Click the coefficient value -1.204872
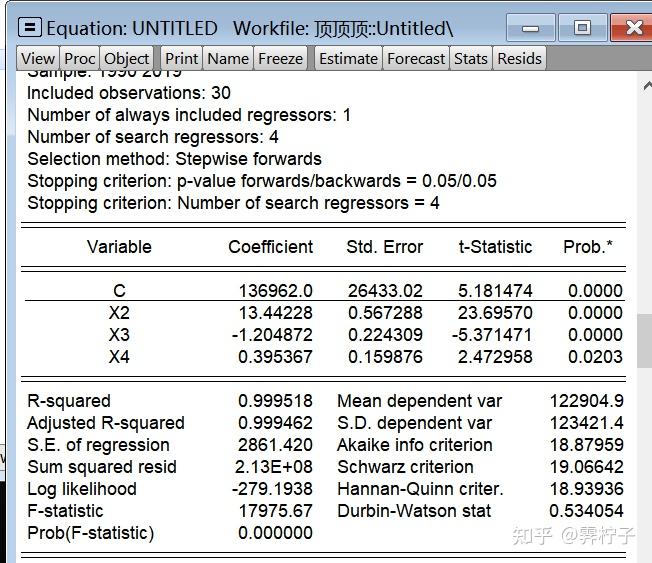The height and width of the screenshot is (563, 652). click(x=272, y=335)
